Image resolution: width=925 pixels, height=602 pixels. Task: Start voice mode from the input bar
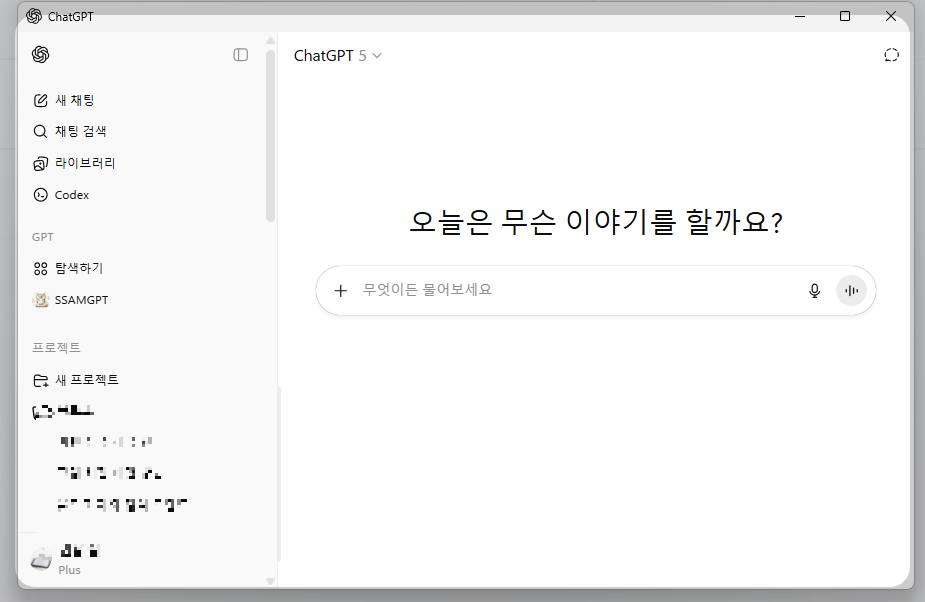851,290
